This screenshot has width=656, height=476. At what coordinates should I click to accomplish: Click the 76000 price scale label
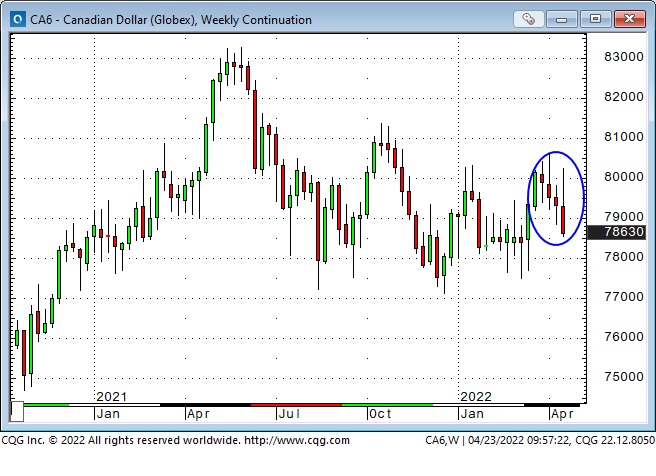tap(623, 336)
